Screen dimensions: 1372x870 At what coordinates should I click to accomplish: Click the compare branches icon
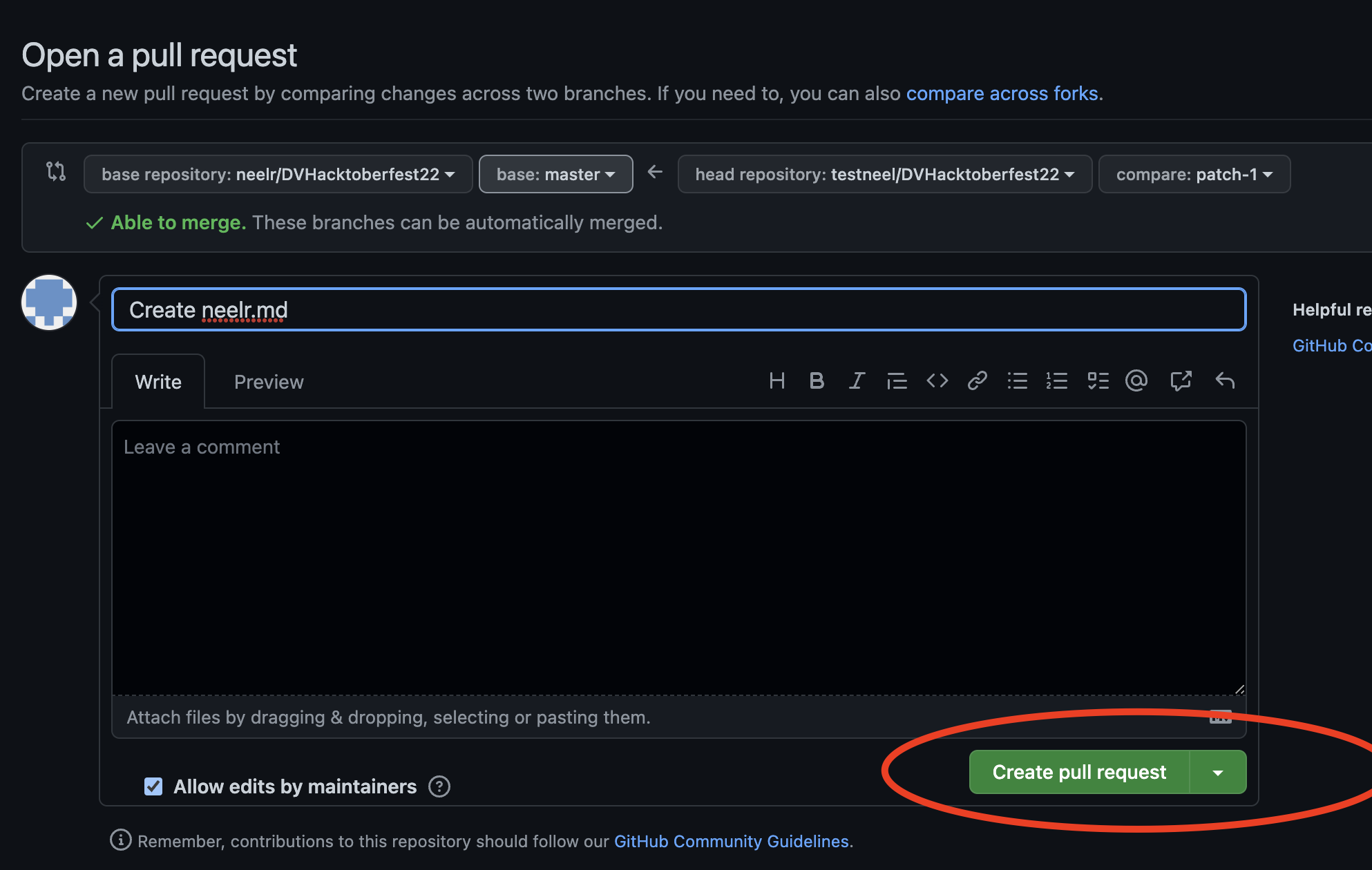(56, 171)
